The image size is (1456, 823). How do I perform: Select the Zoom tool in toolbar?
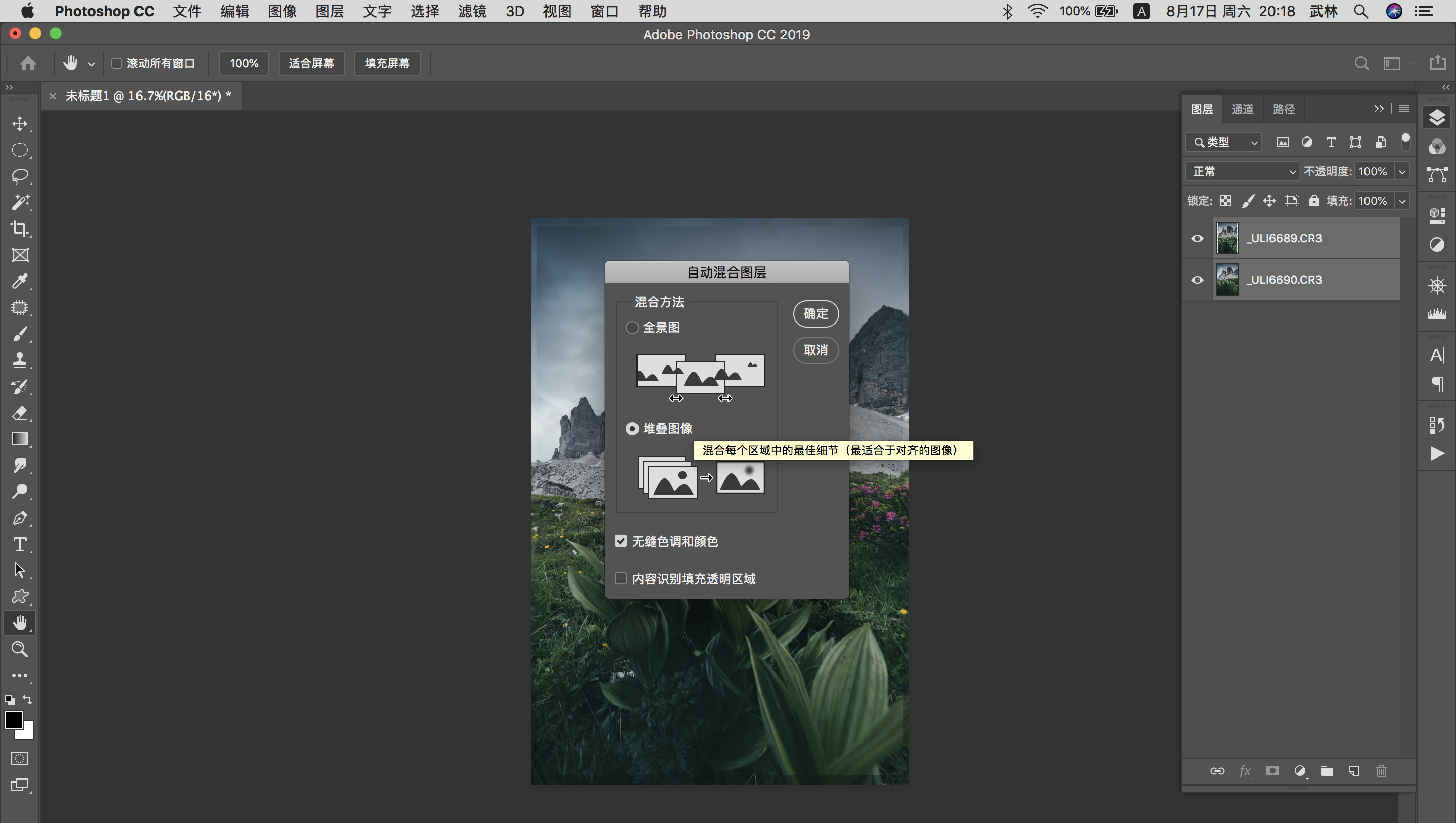[x=20, y=649]
